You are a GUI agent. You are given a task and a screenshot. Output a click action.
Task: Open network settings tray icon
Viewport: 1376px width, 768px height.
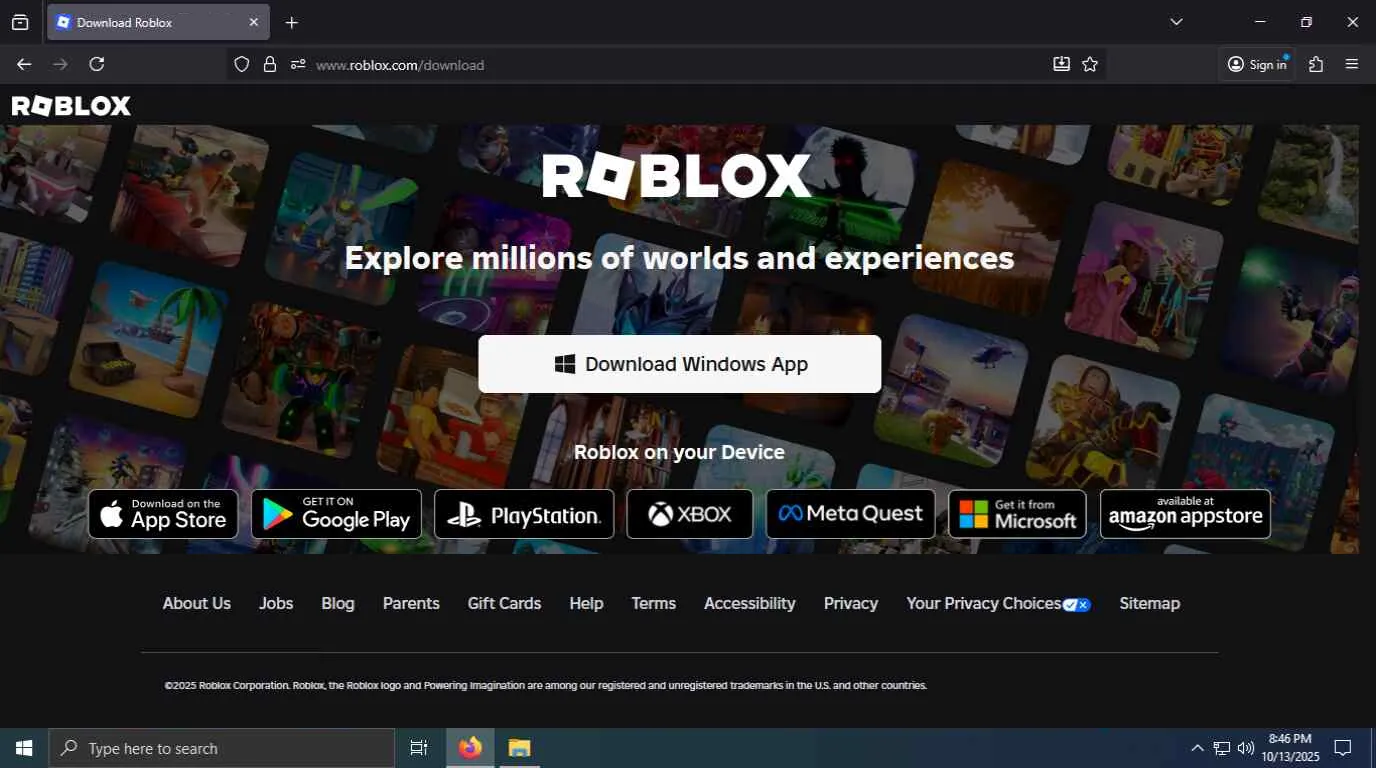click(1222, 748)
